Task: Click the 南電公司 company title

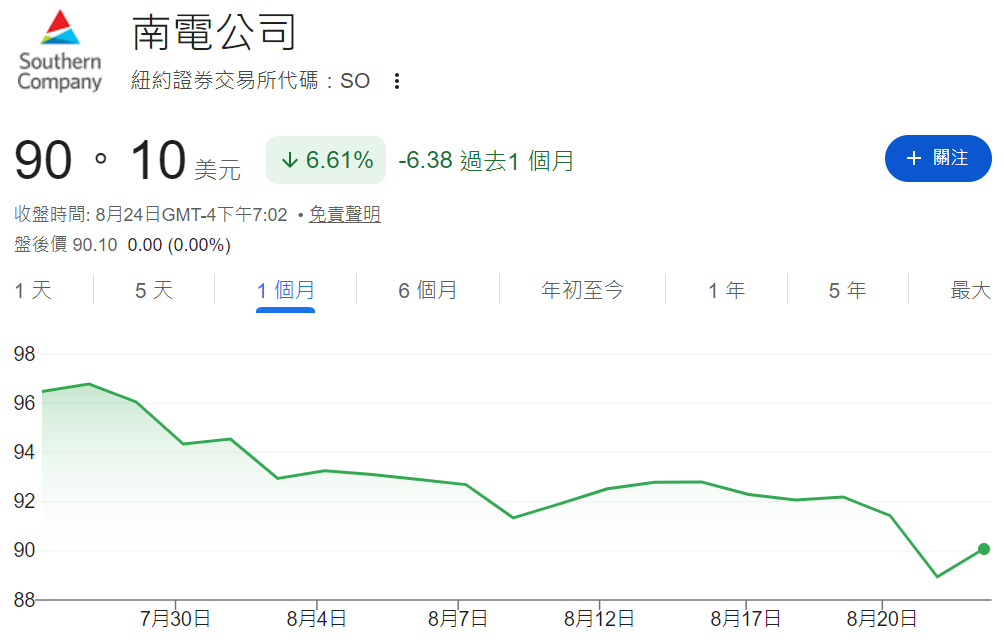Action: tap(214, 32)
